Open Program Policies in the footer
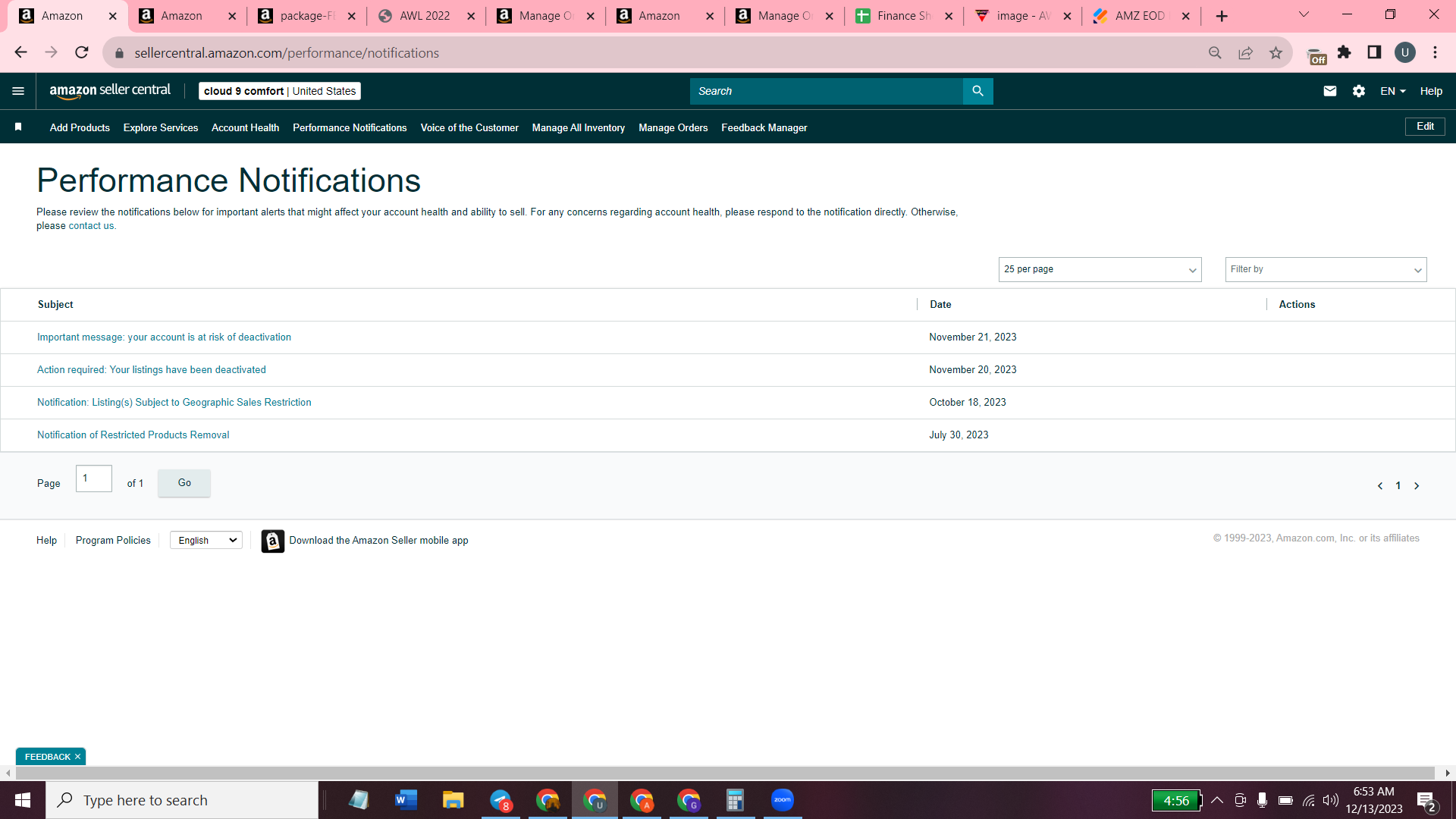 (x=113, y=541)
